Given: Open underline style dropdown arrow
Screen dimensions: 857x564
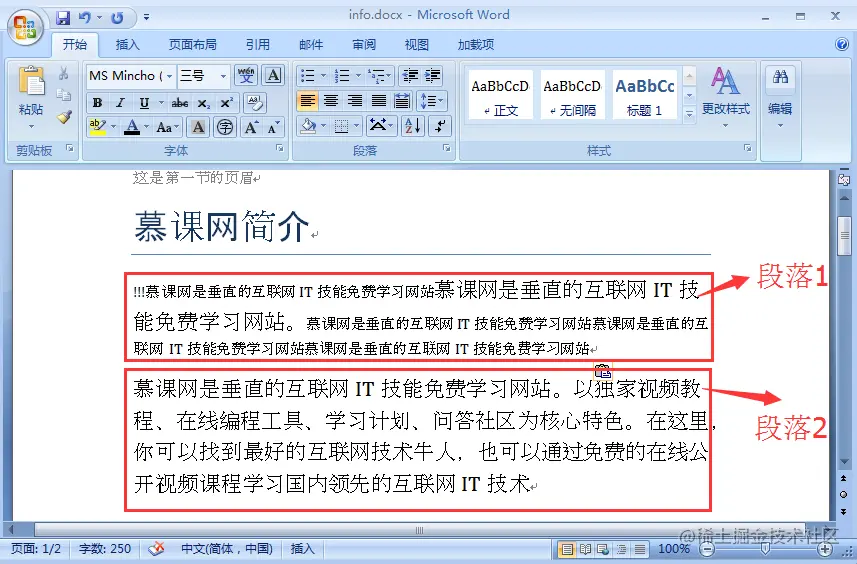Looking at the screenshot, I should point(161,102).
